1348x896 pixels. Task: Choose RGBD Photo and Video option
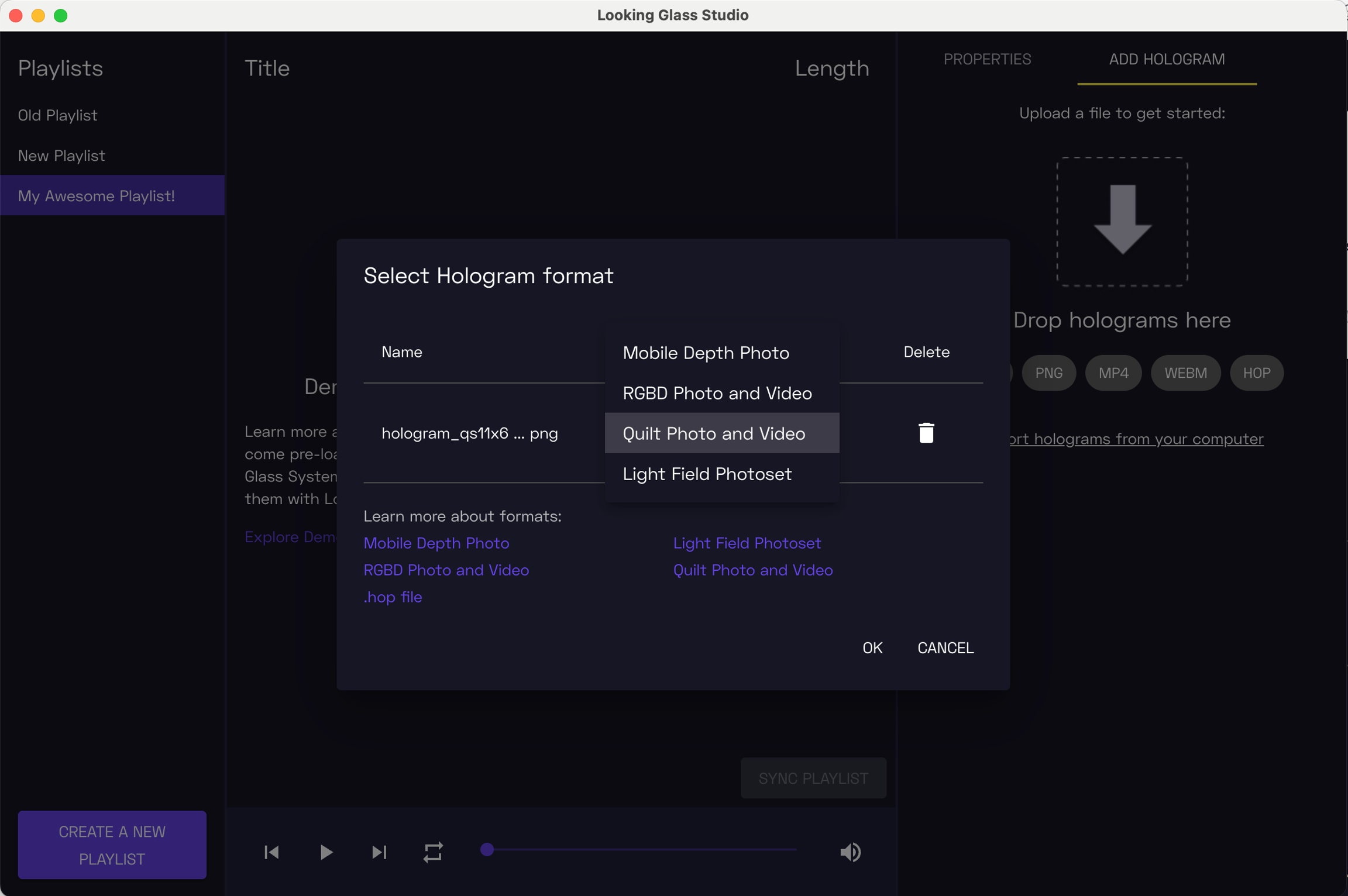tap(717, 393)
